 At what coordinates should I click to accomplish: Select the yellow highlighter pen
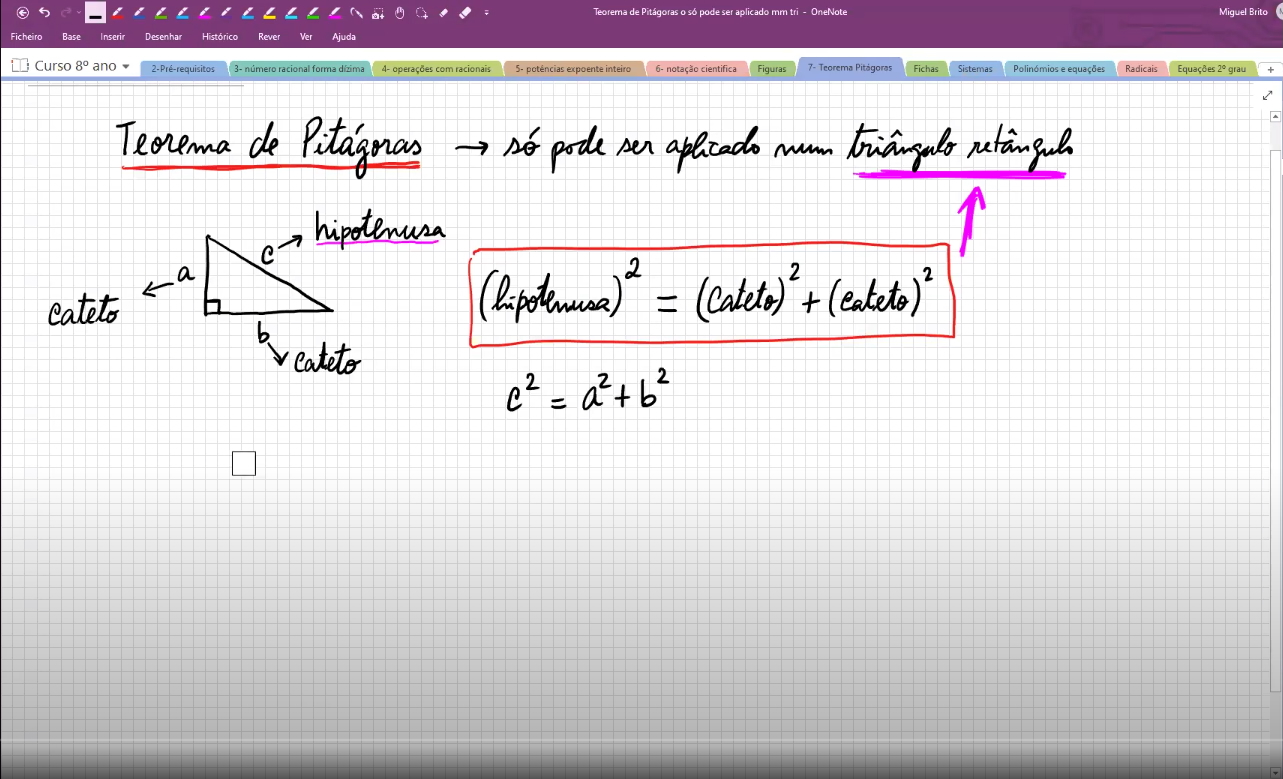[x=270, y=13]
